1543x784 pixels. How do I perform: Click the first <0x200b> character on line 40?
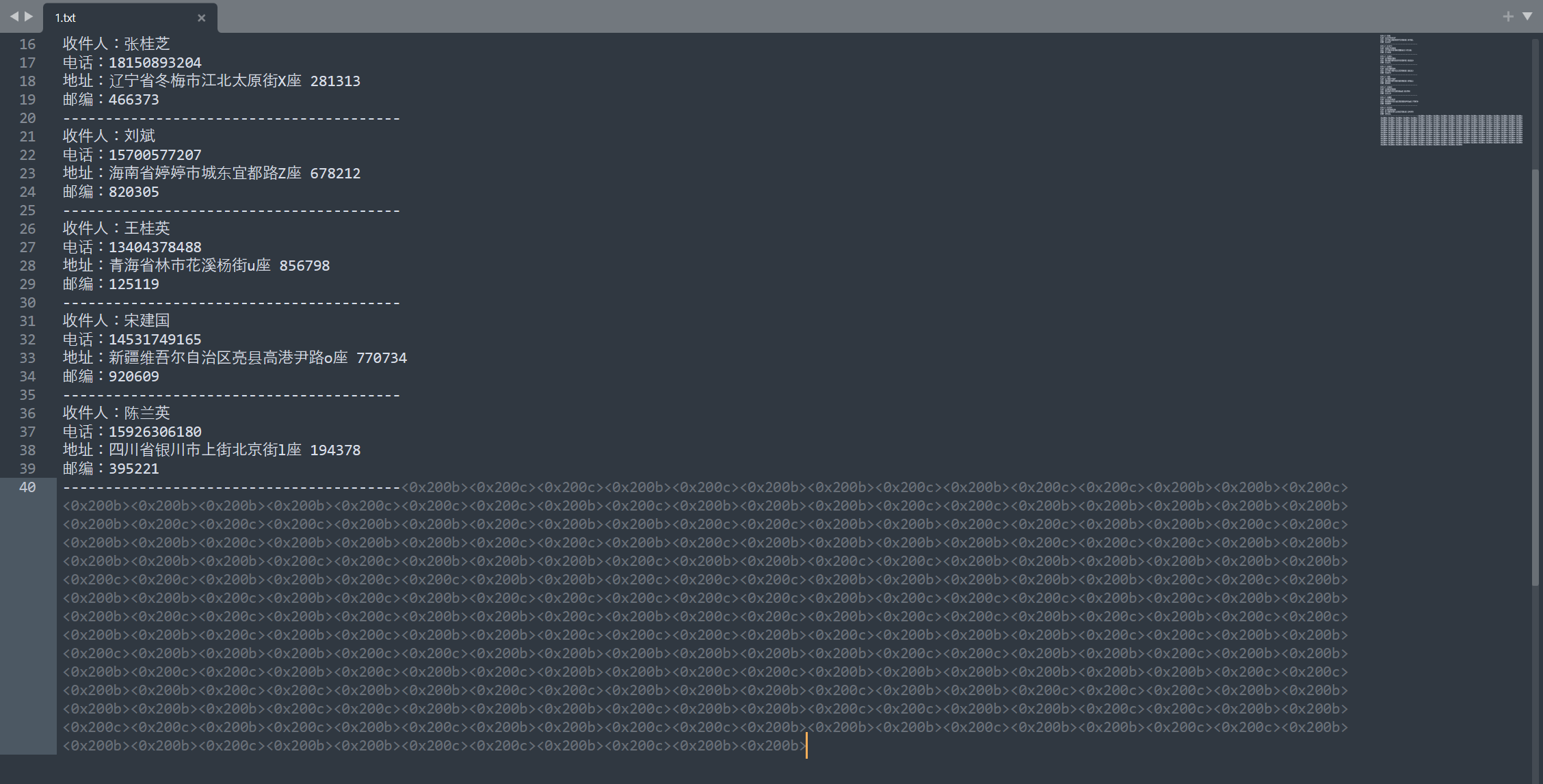coord(435,487)
